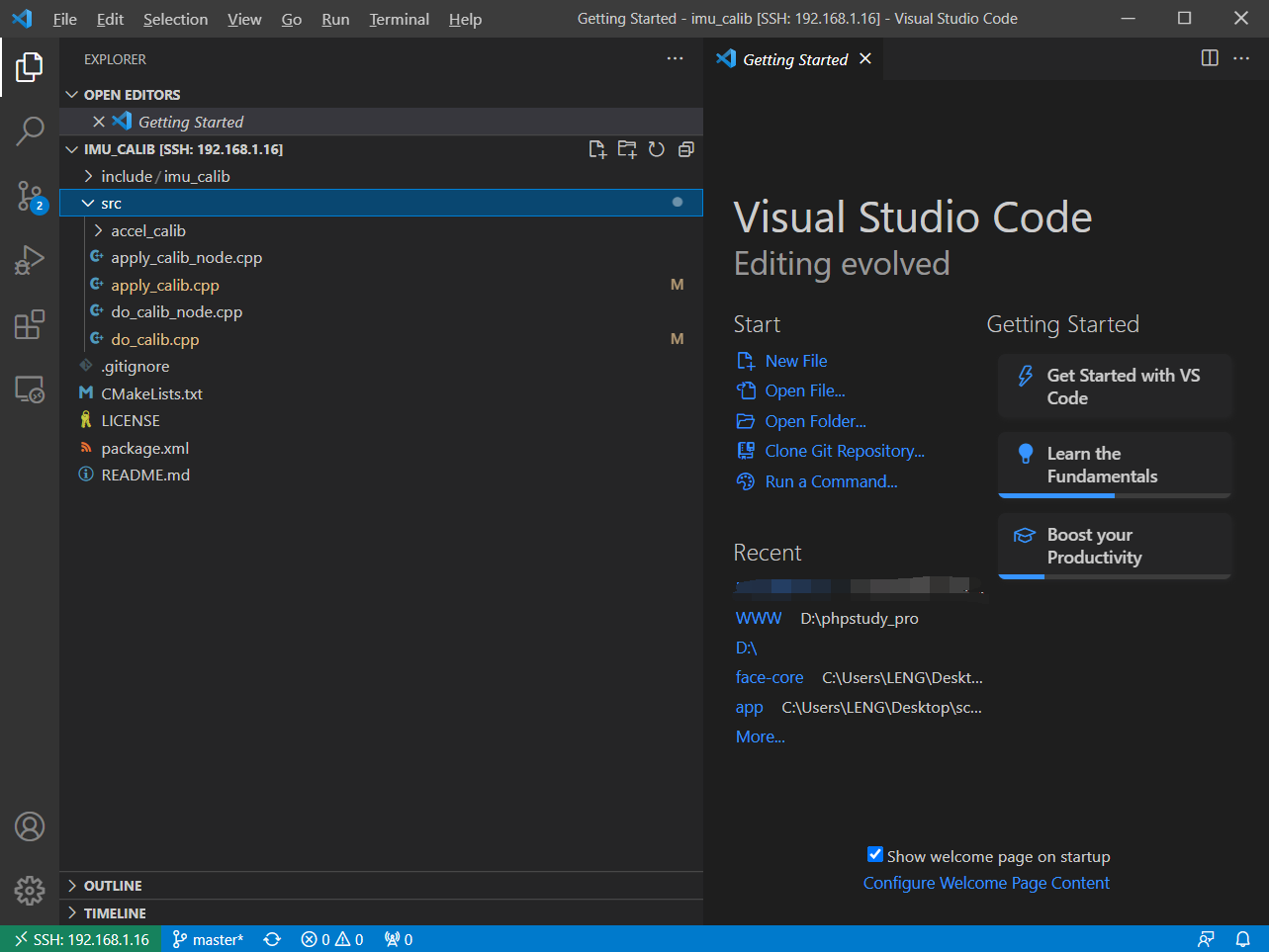The image size is (1269, 952).
Task: Open the Source Control panel
Action: tap(30, 196)
